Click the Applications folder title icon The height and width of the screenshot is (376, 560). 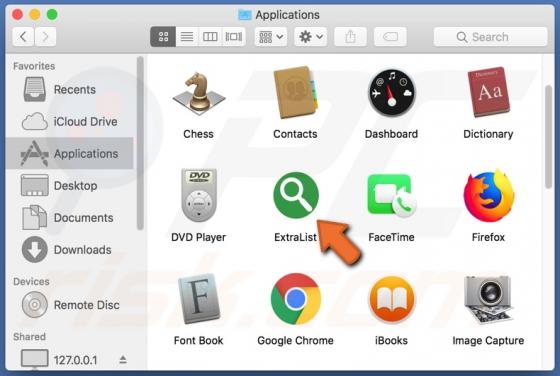(245, 15)
